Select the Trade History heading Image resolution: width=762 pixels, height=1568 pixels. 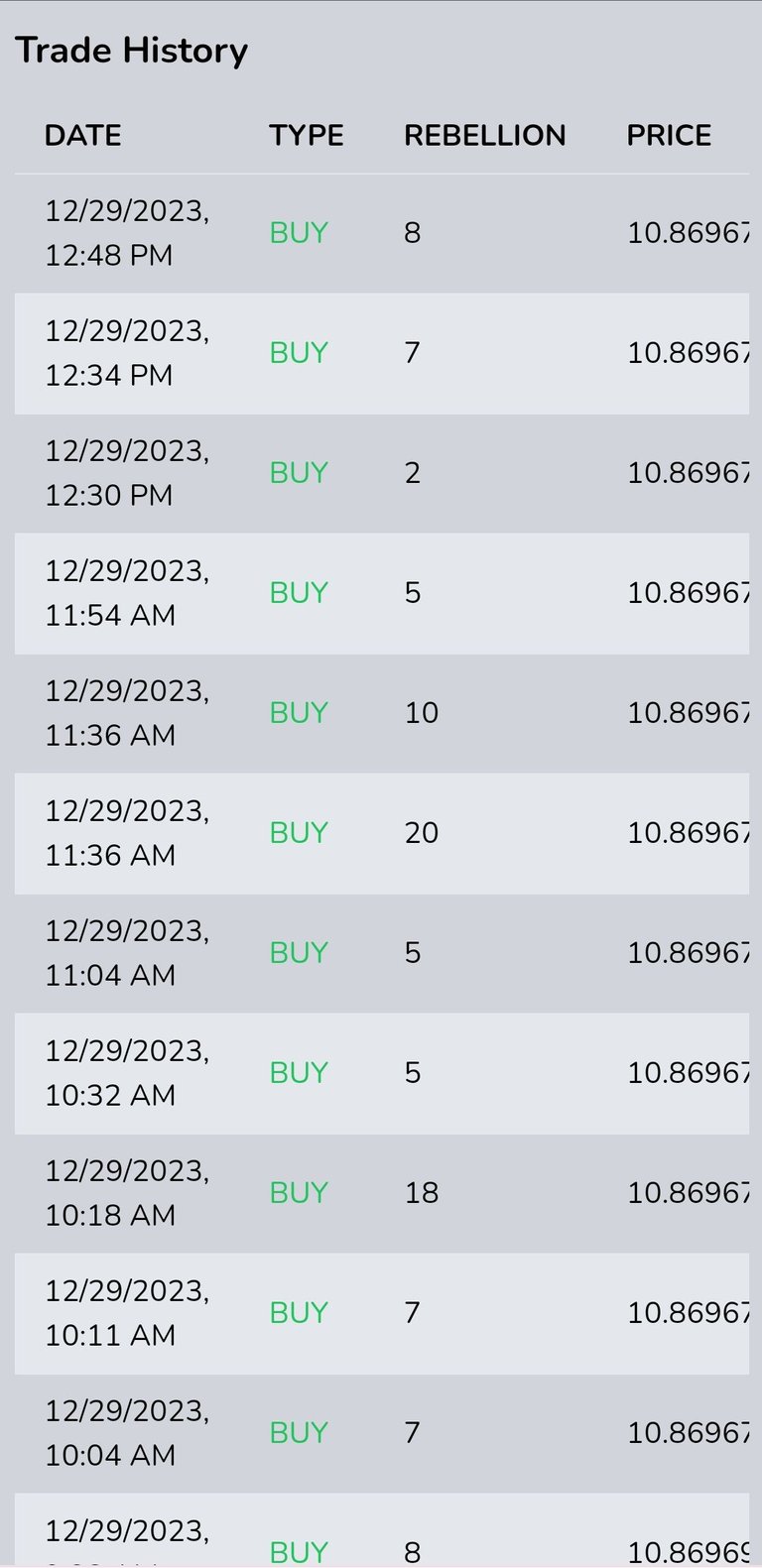point(131,50)
